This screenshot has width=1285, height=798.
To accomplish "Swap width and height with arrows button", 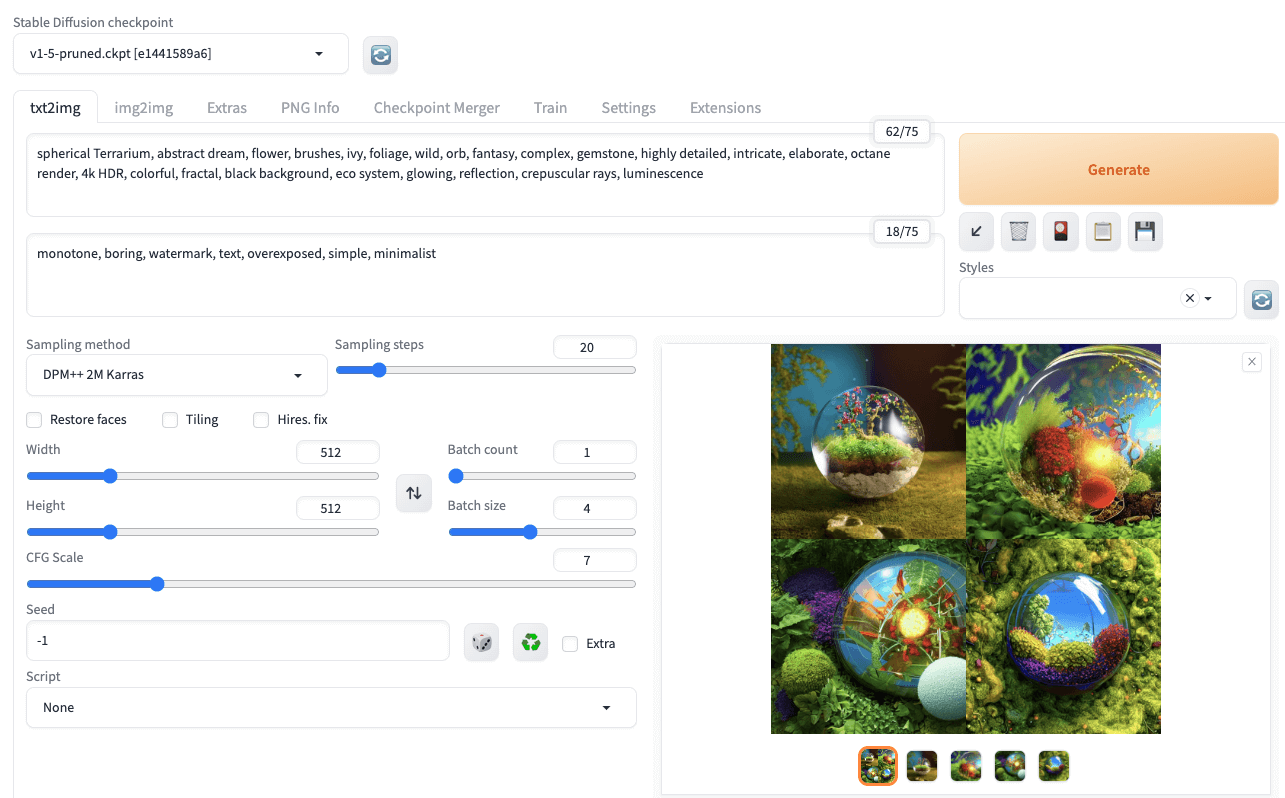I will pos(413,493).
